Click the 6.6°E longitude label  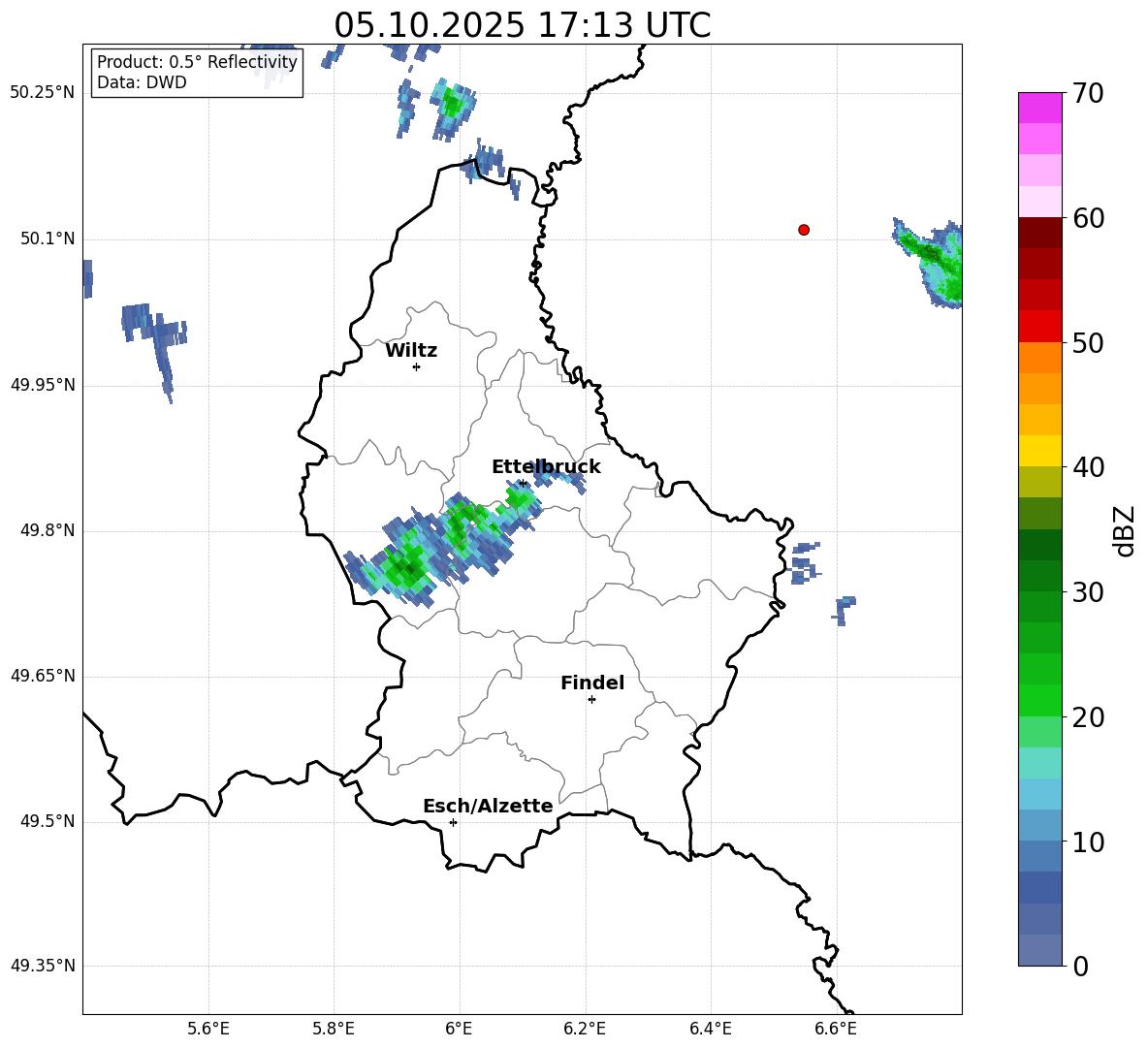(x=836, y=1029)
